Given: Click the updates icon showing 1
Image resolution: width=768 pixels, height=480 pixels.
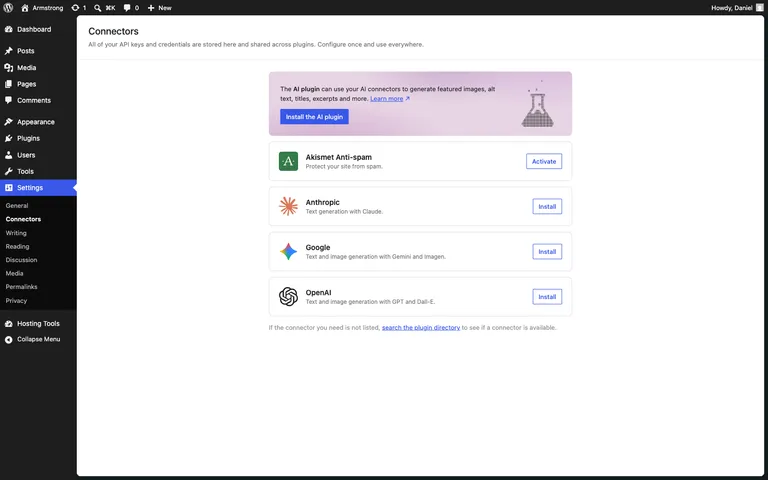Looking at the screenshot, I should coord(75,8).
